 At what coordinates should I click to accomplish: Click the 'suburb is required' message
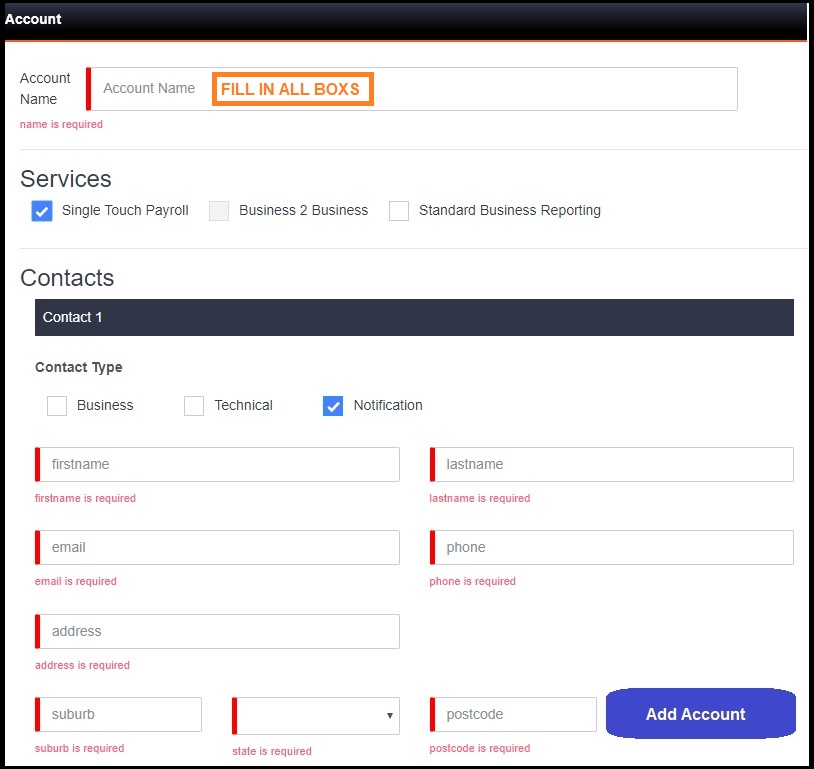pos(79,748)
